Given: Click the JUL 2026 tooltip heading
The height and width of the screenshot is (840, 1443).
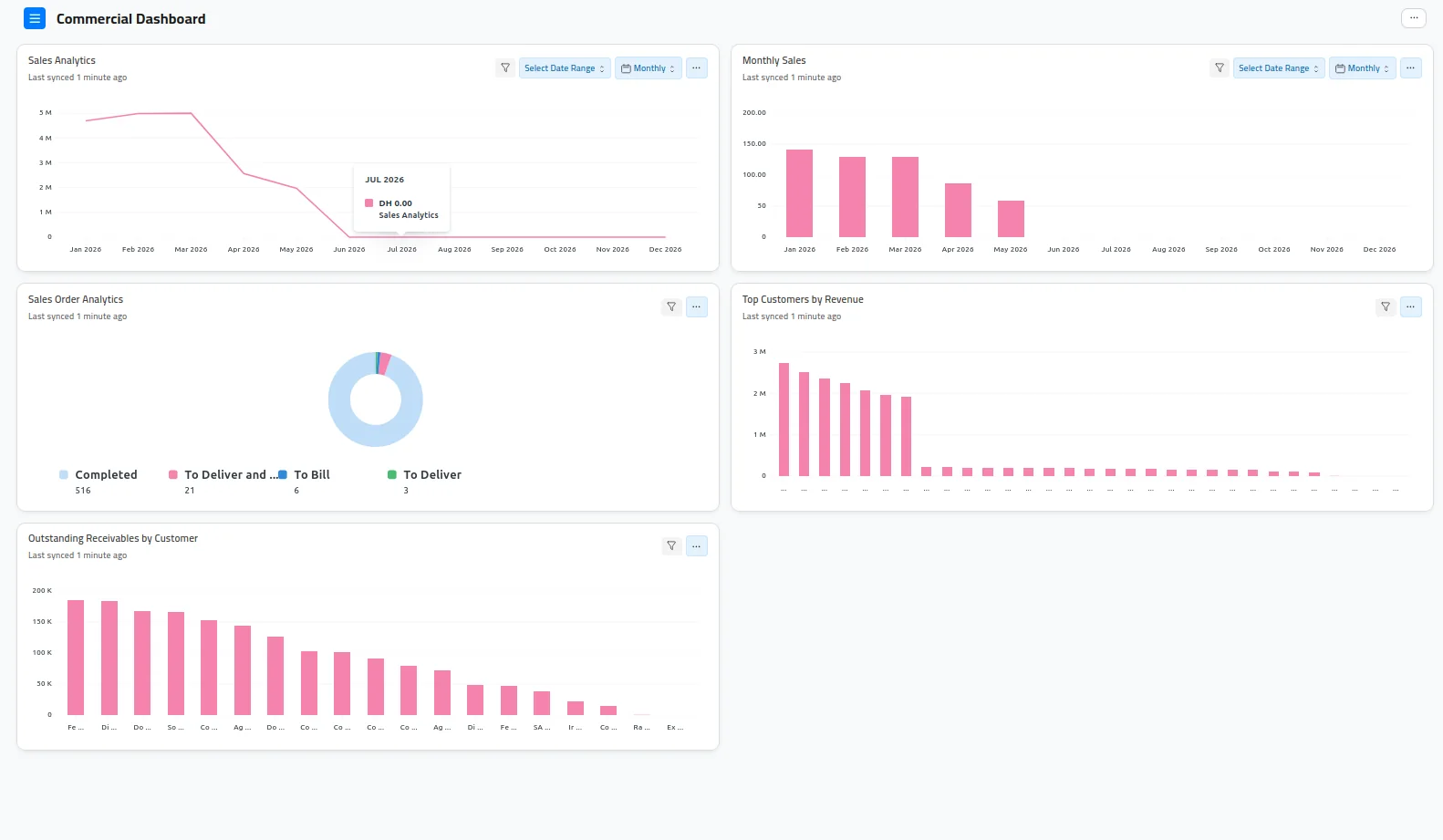Looking at the screenshot, I should point(385,181).
